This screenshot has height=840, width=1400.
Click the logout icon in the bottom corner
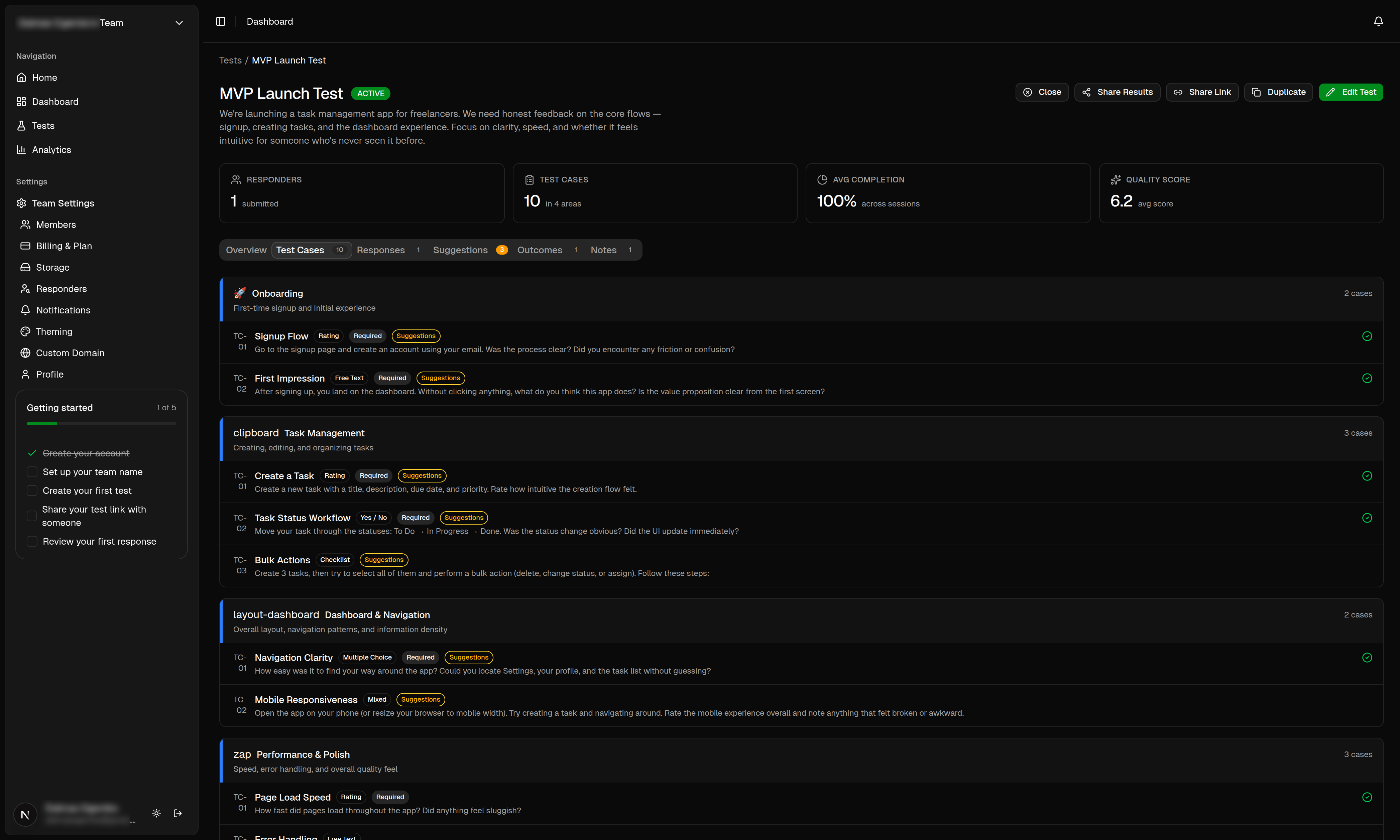[x=178, y=813]
